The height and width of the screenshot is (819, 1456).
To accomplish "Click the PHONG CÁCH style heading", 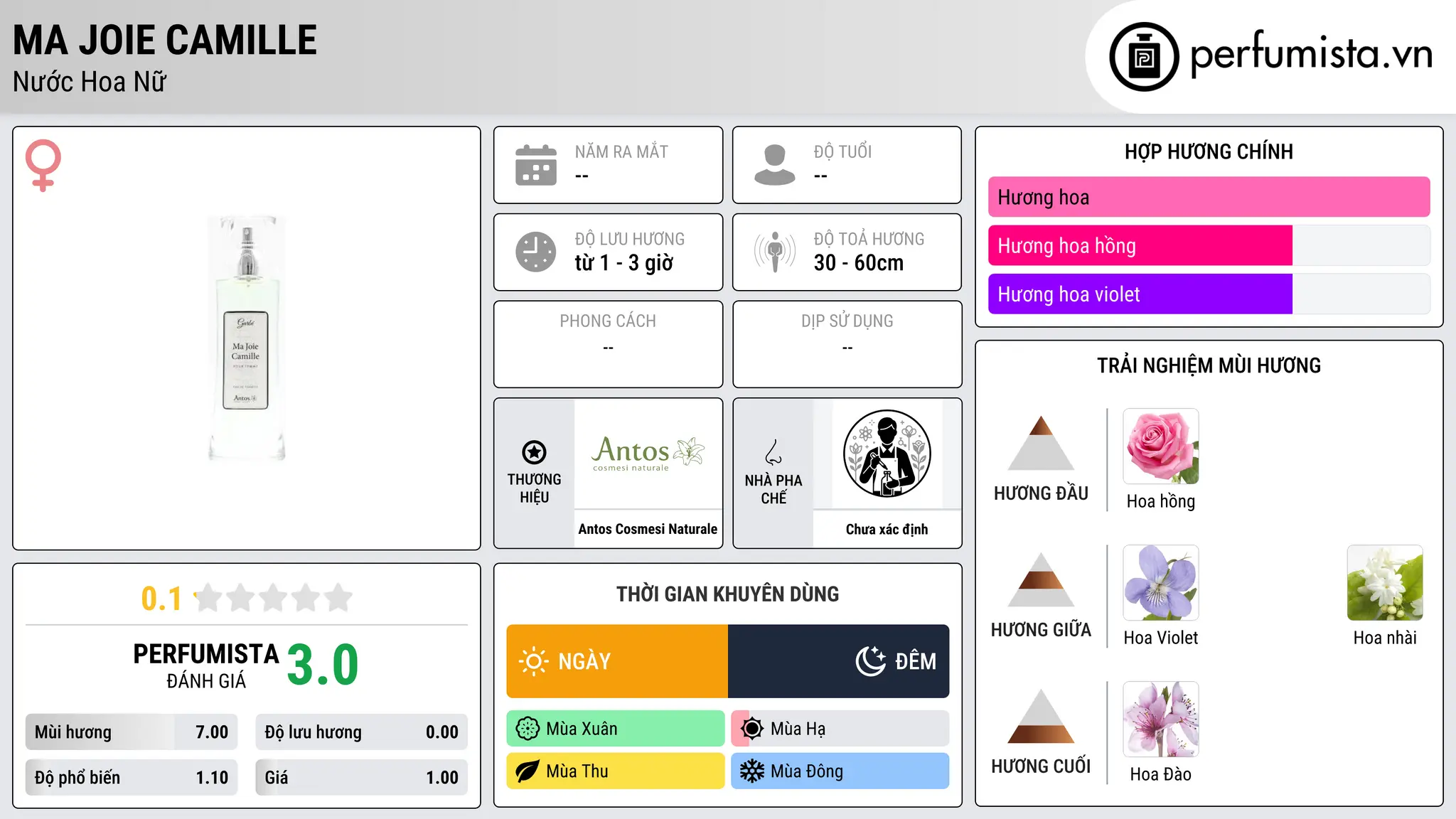I will [x=608, y=321].
